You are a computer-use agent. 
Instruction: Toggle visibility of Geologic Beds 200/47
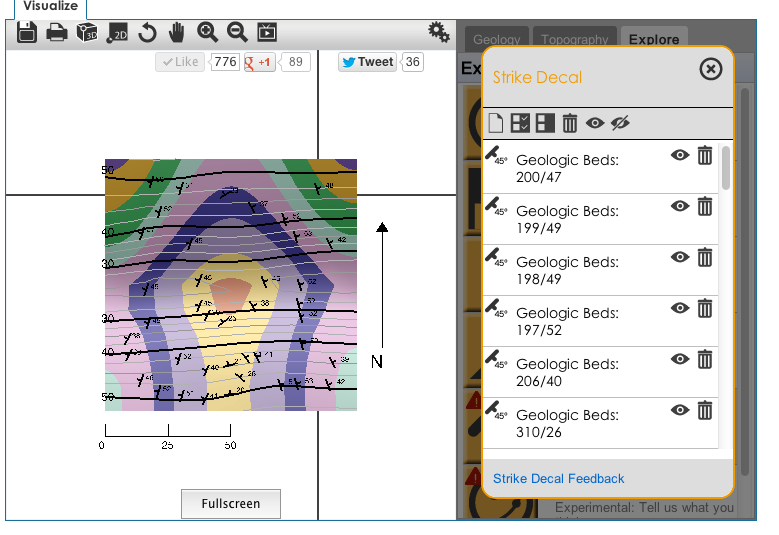click(x=680, y=155)
